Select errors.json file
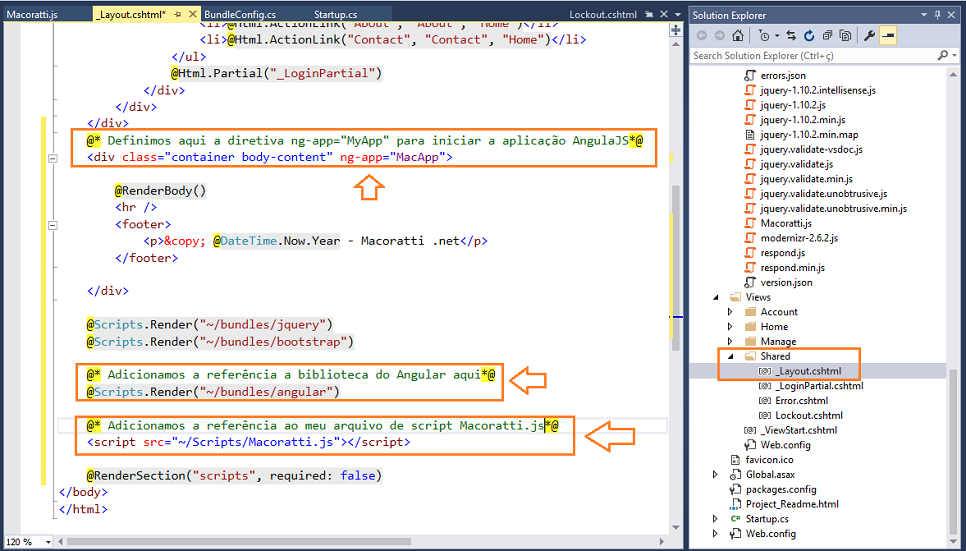This screenshot has width=966, height=551. [x=783, y=75]
